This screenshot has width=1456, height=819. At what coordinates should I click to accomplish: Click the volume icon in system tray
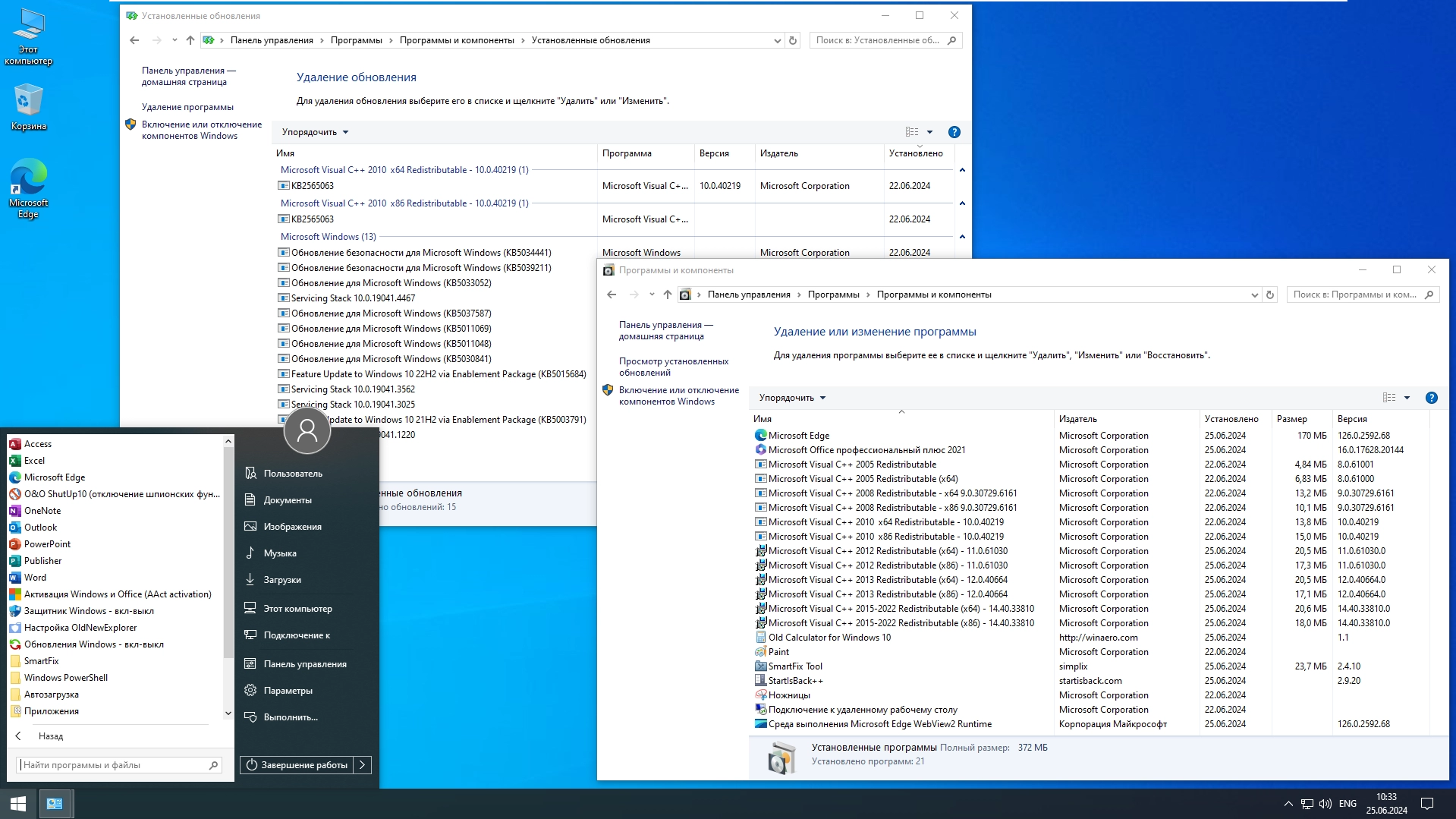pos(1325,803)
